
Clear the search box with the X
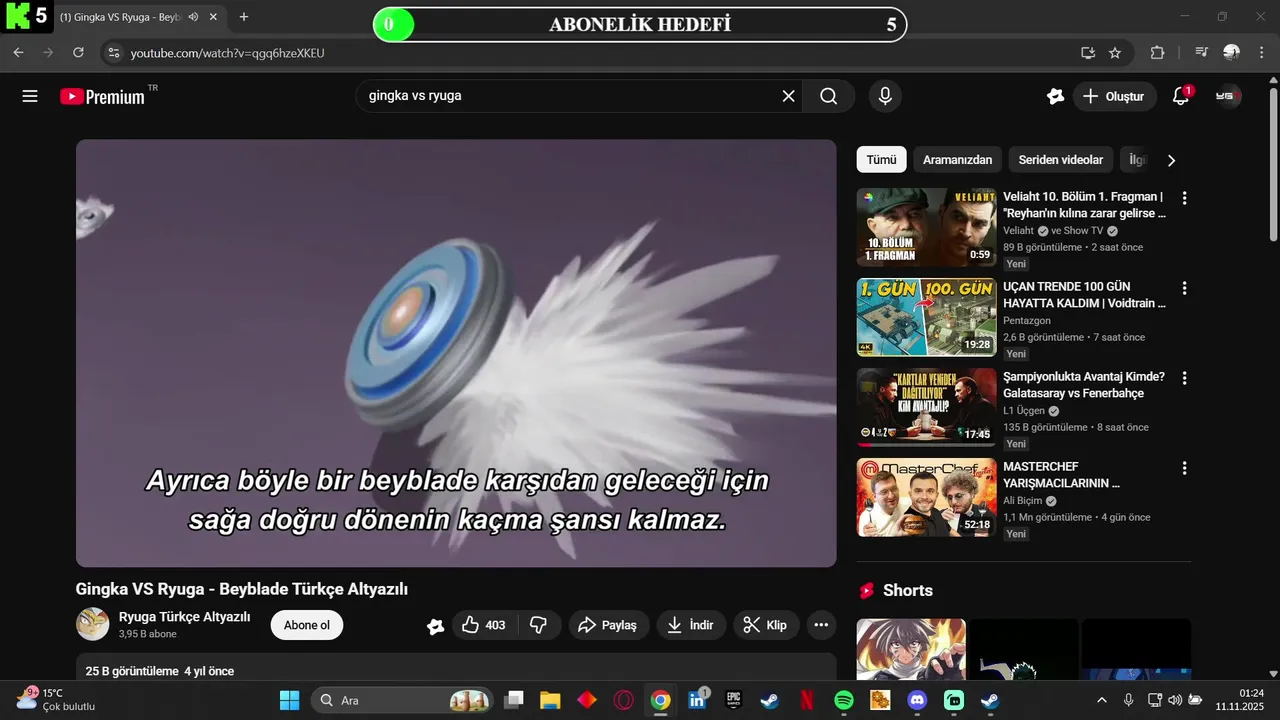coord(788,96)
